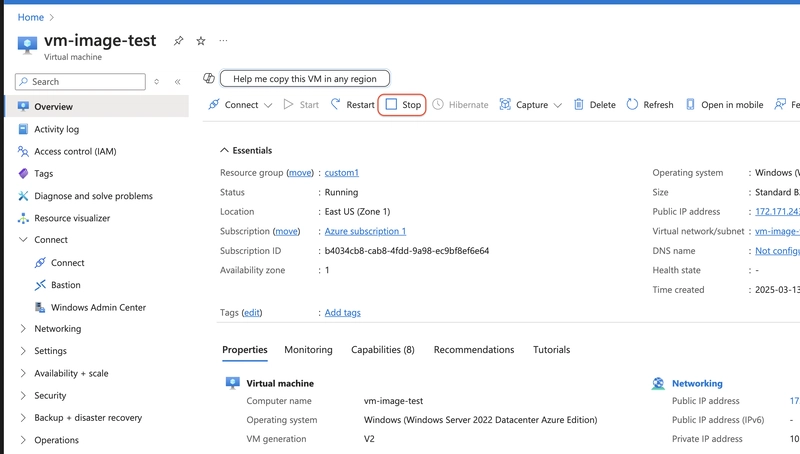
Task: Click Help me copy this VM button
Action: (305, 79)
